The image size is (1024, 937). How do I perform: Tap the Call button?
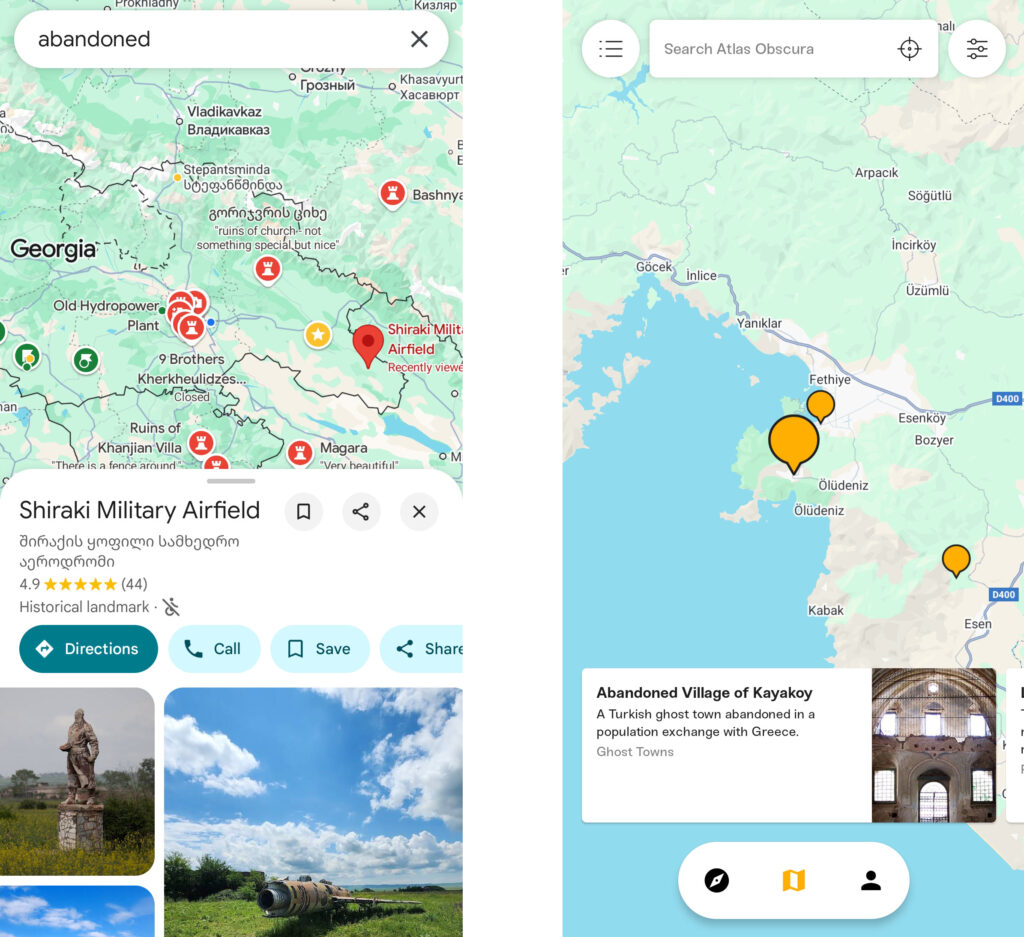pos(214,648)
